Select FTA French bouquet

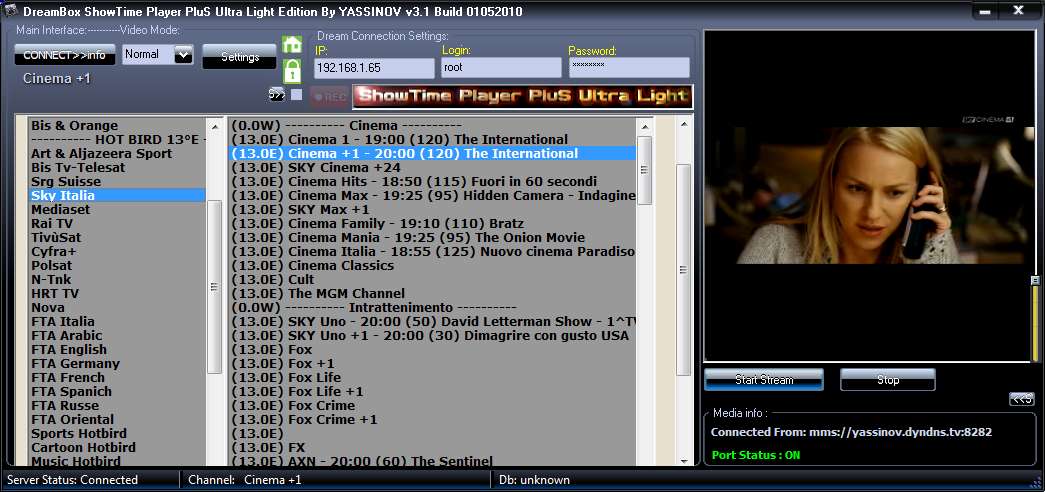[68, 377]
